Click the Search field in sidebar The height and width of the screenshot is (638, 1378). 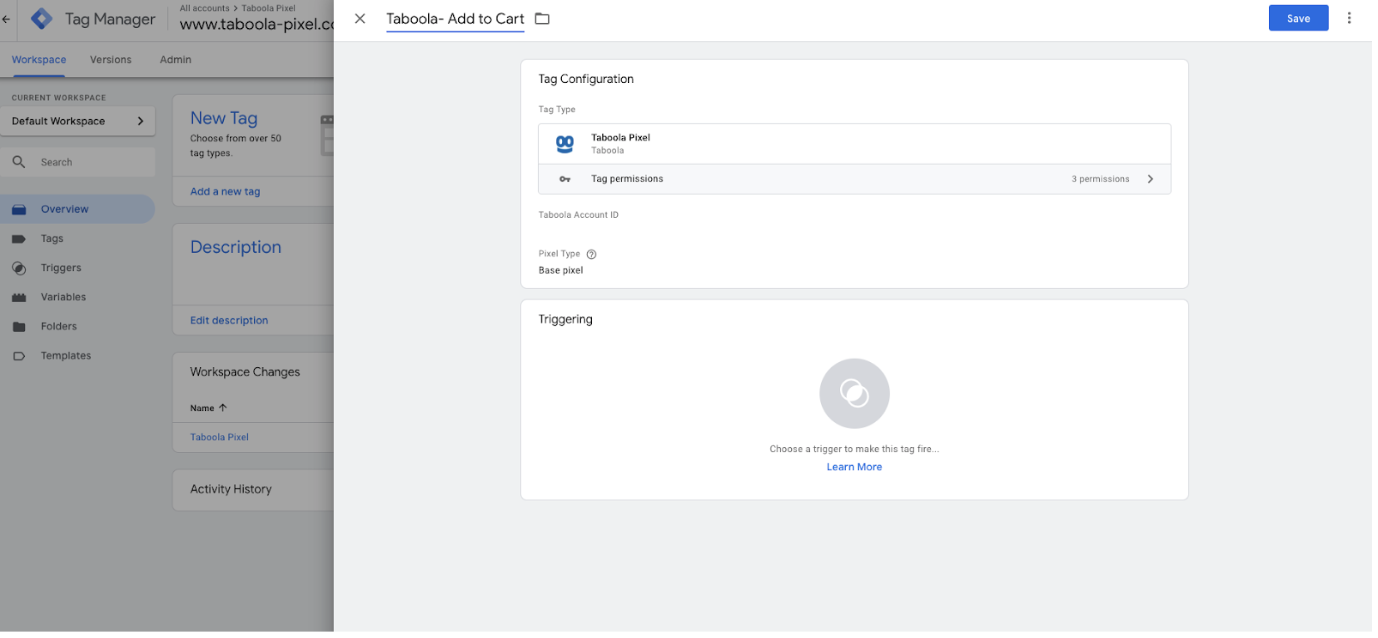tap(78, 162)
